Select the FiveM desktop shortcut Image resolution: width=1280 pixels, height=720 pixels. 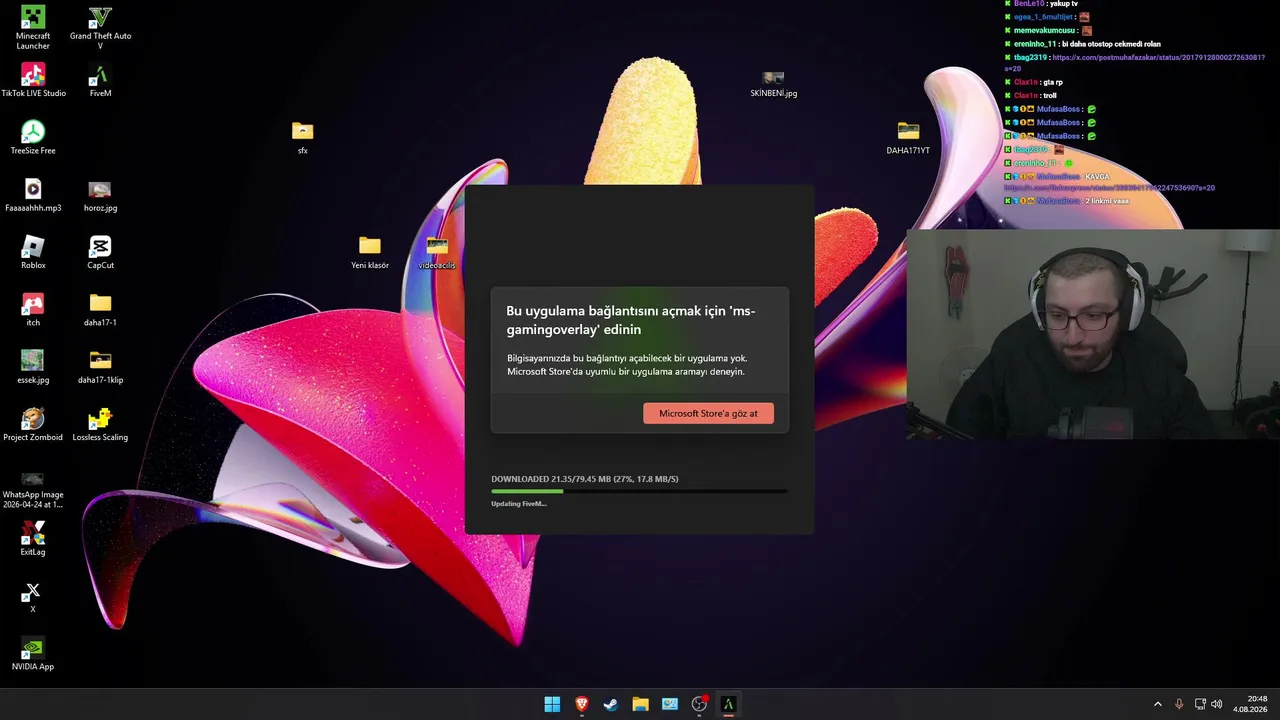[x=100, y=80]
